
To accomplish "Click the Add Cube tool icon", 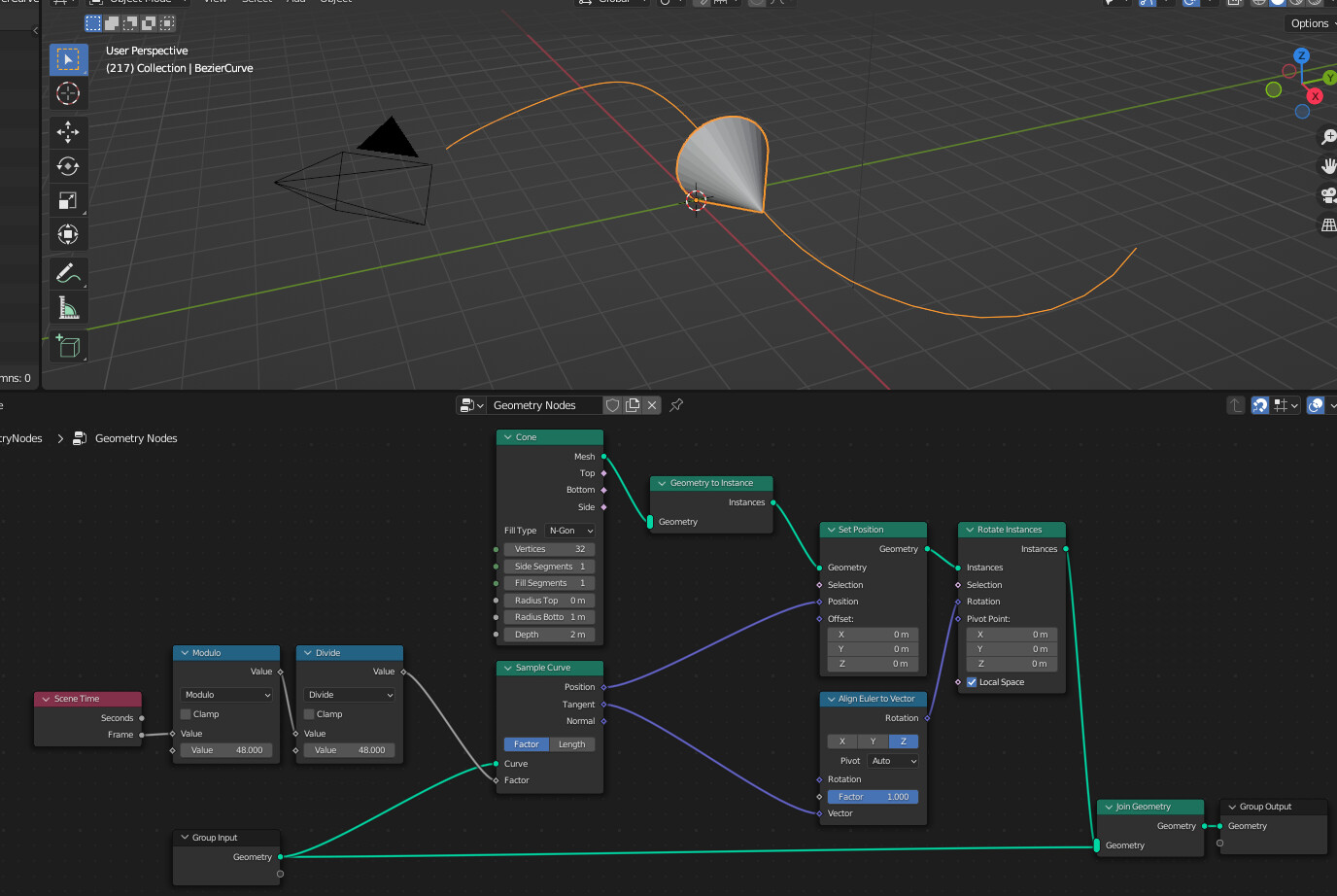I will click(x=69, y=346).
